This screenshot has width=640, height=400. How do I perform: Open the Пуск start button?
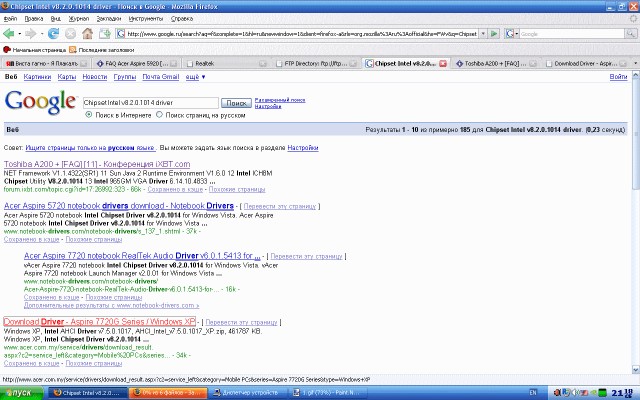22,393
